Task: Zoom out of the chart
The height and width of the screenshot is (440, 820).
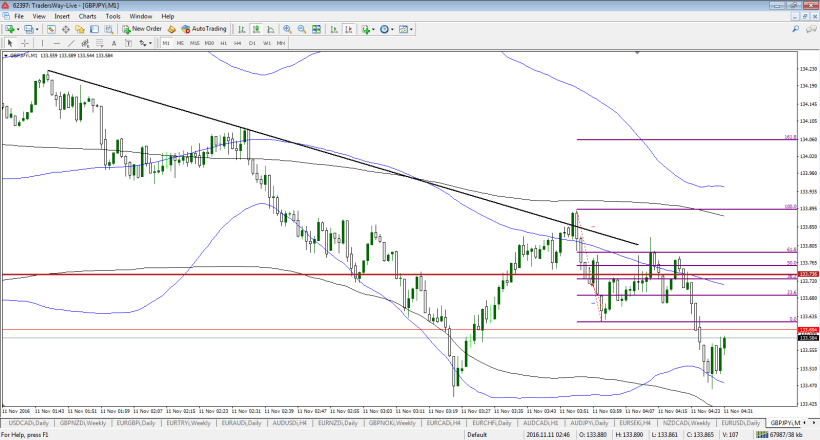Action: click(302, 29)
